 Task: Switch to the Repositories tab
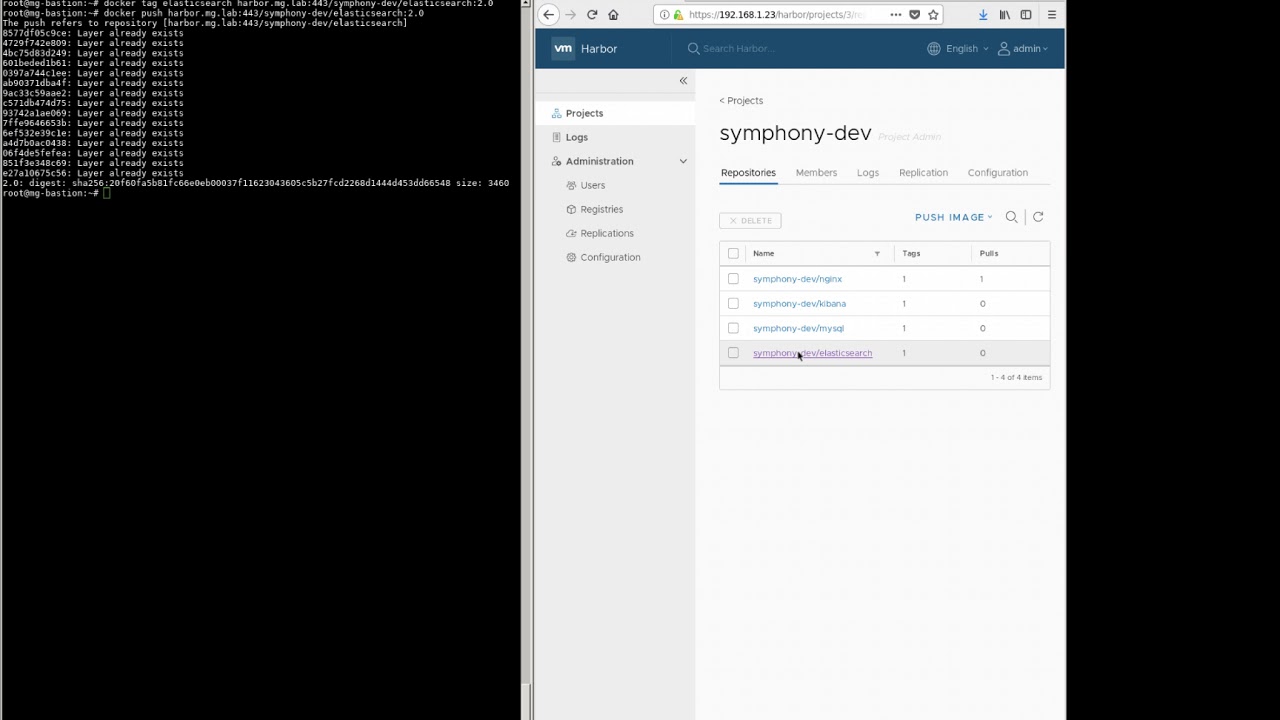tap(748, 173)
